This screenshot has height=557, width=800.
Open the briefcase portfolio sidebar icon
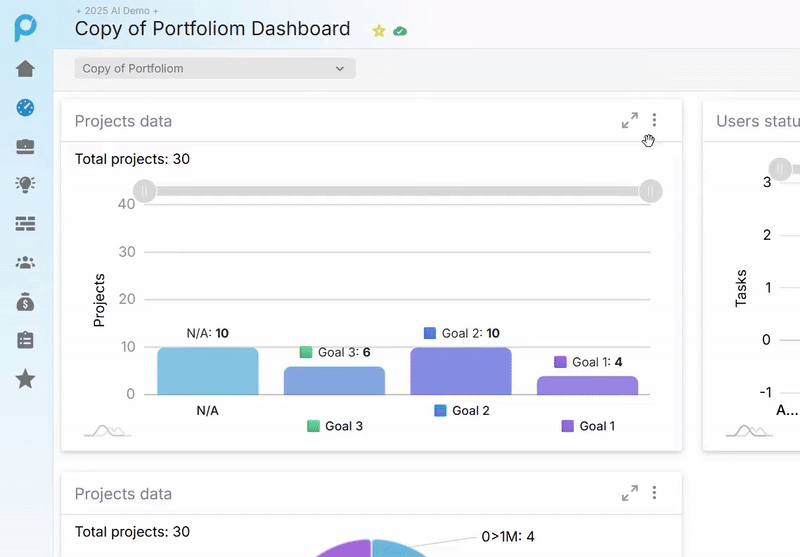pos(26,147)
